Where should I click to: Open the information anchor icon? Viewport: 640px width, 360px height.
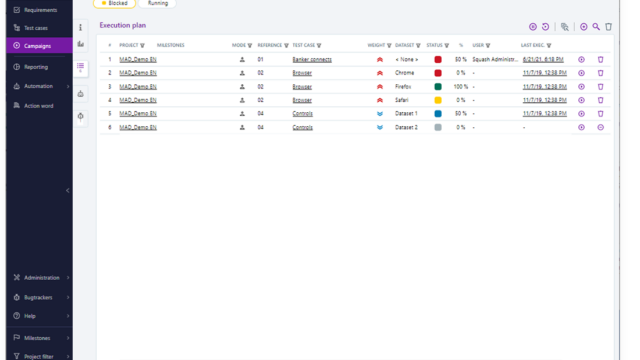[x=80, y=28]
